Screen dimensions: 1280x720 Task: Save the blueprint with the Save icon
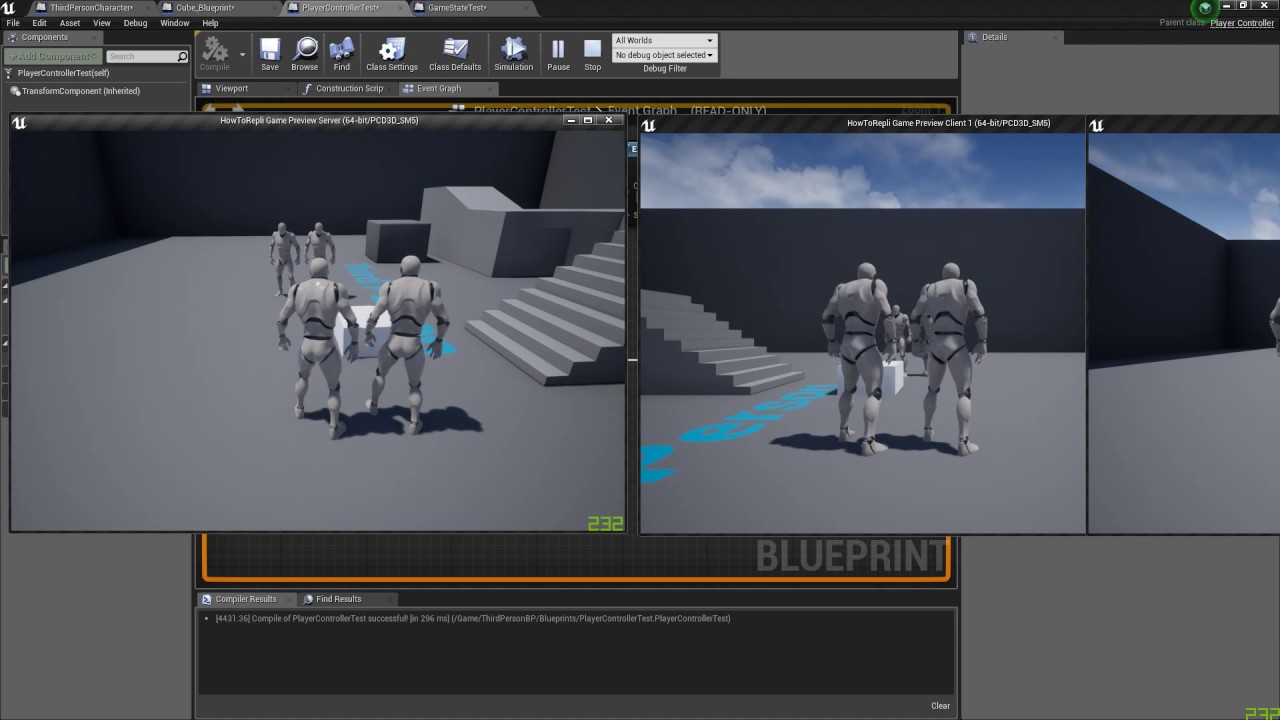tap(270, 53)
